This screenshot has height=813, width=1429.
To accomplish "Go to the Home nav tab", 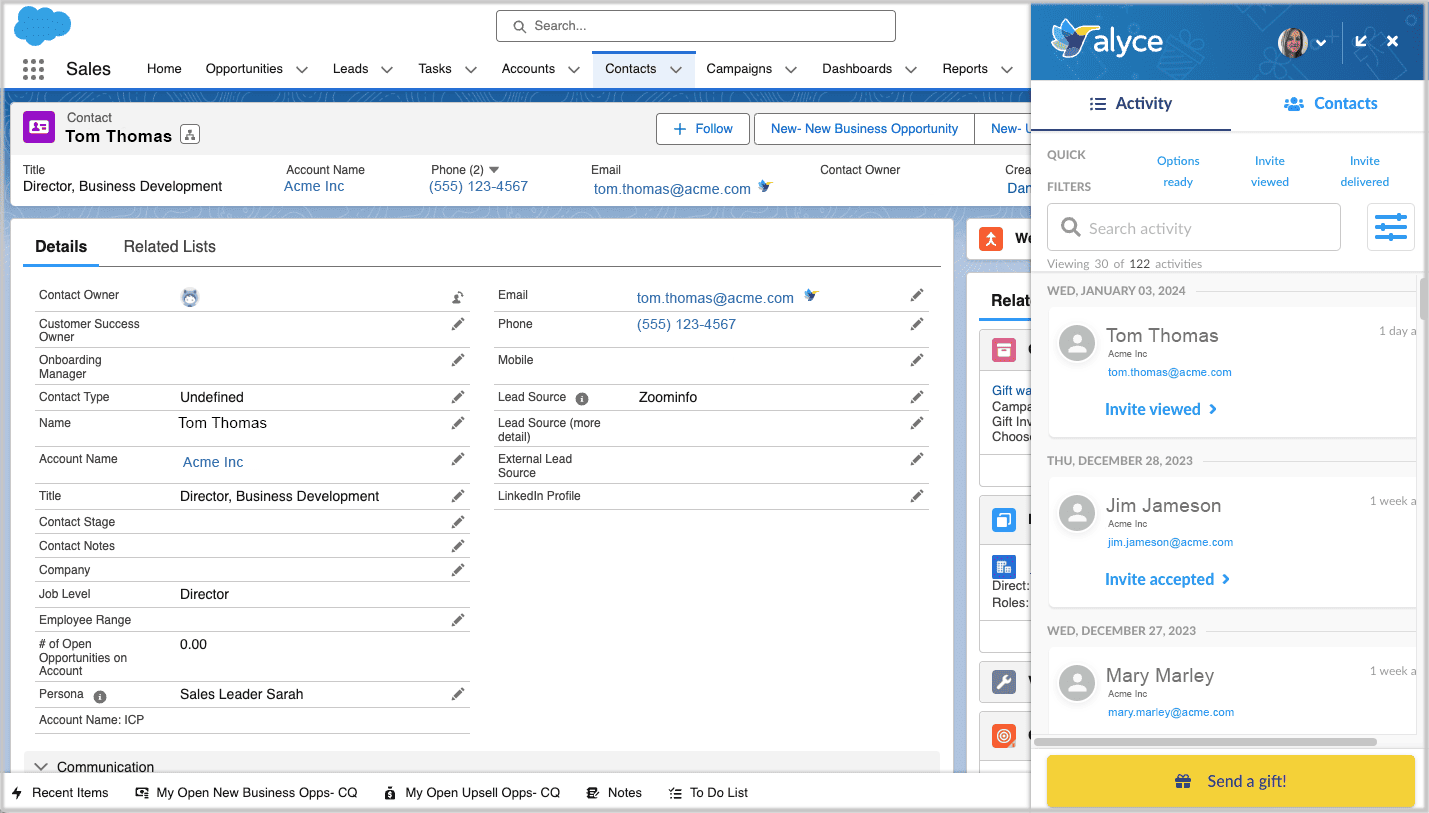I will [x=164, y=69].
